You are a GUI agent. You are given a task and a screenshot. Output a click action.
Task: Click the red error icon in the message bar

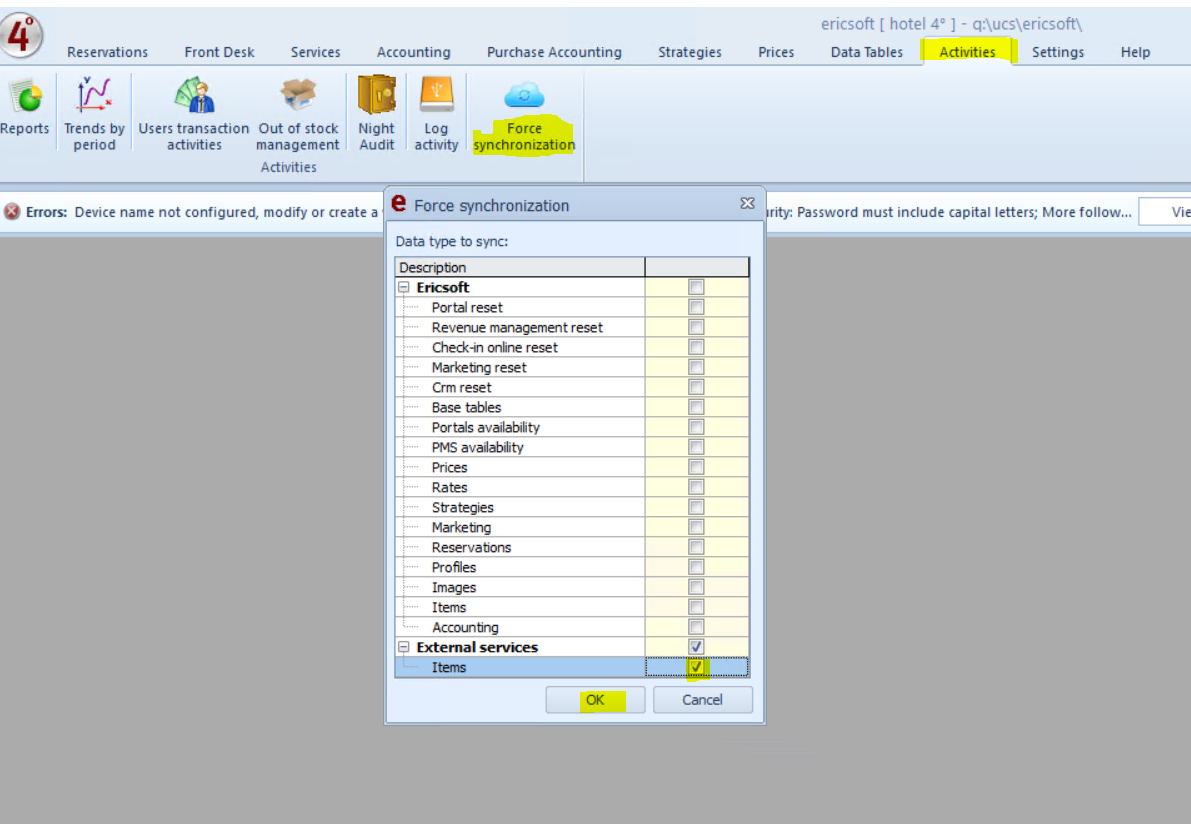[11, 211]
